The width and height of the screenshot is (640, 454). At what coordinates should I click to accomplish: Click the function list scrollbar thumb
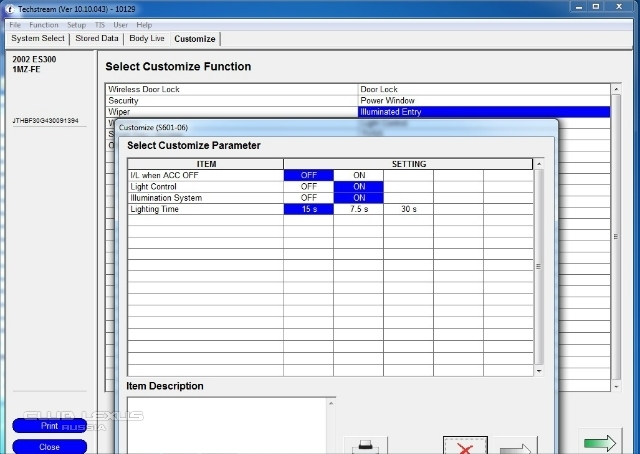pyautogui.click(x=616, y=237)
